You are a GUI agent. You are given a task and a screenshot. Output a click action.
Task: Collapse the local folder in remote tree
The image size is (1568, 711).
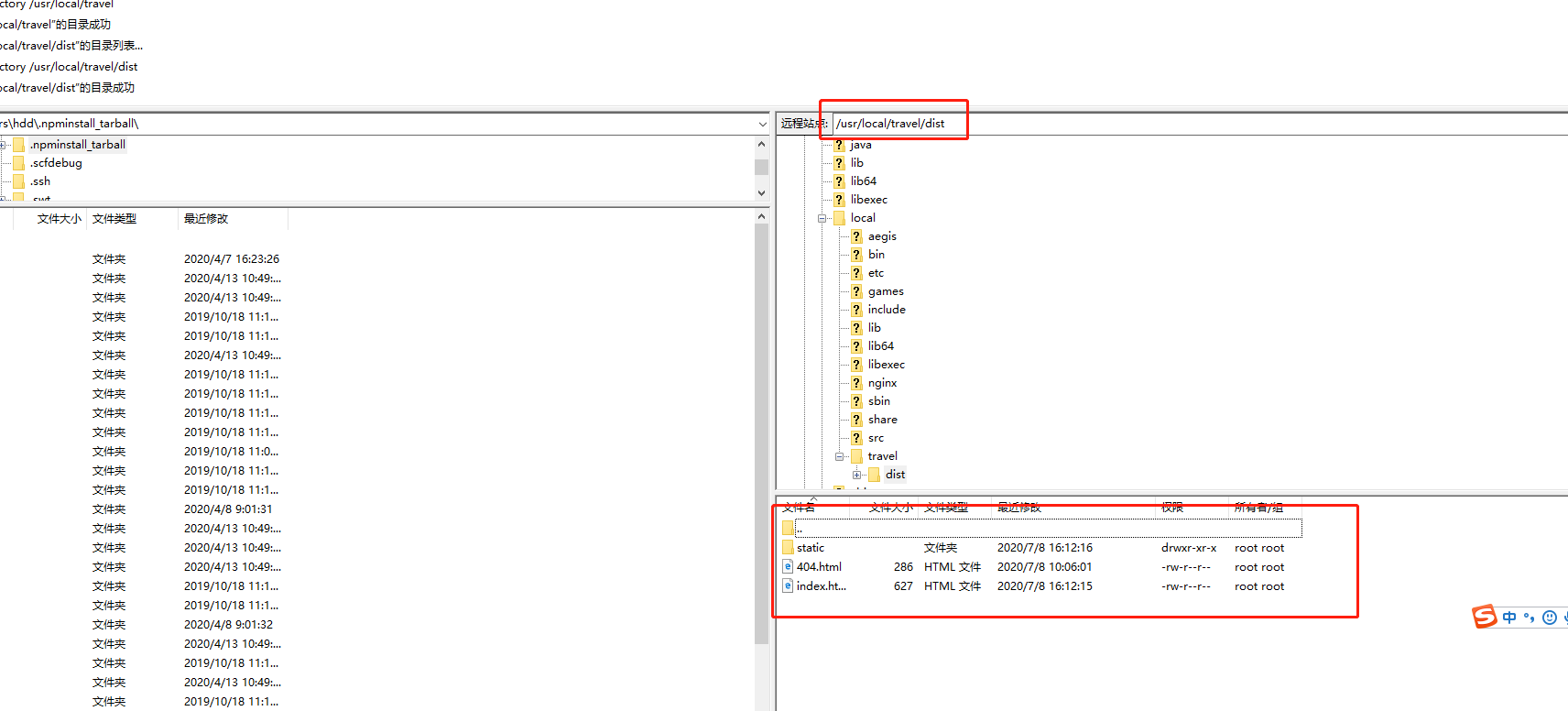[x=822, y=218]
